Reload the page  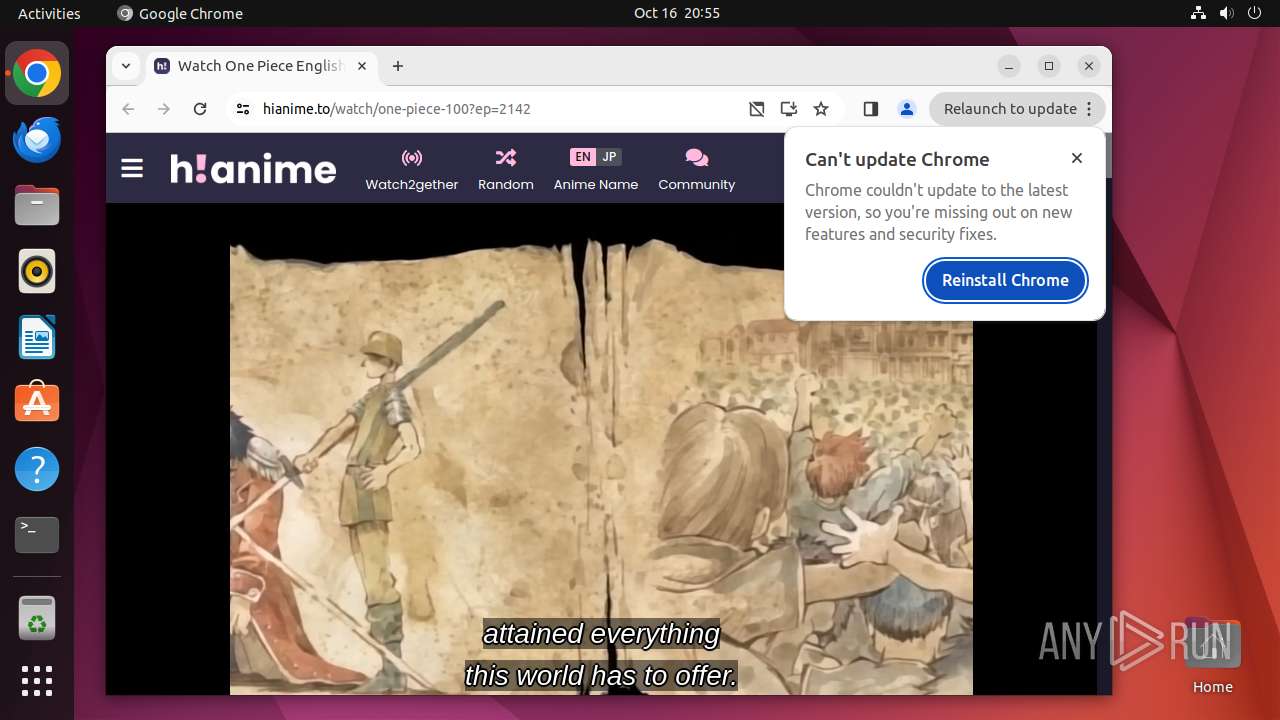click(x=200, y=109)
